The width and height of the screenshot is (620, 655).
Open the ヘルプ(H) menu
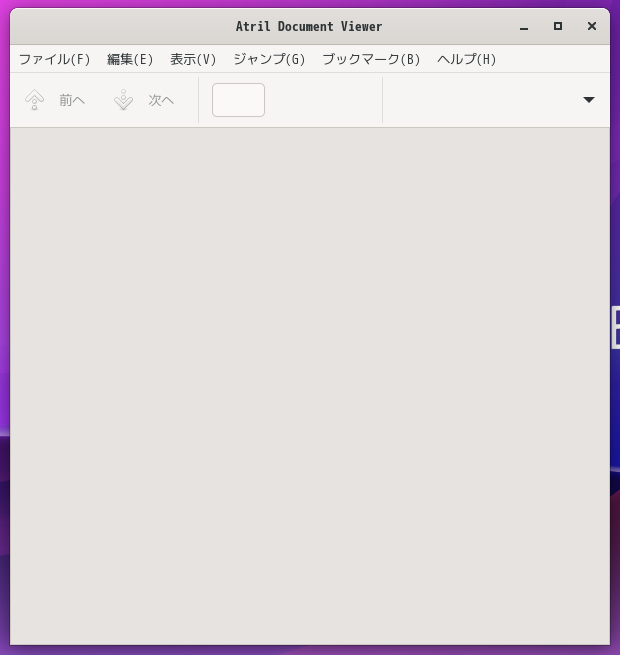[466, 59]
